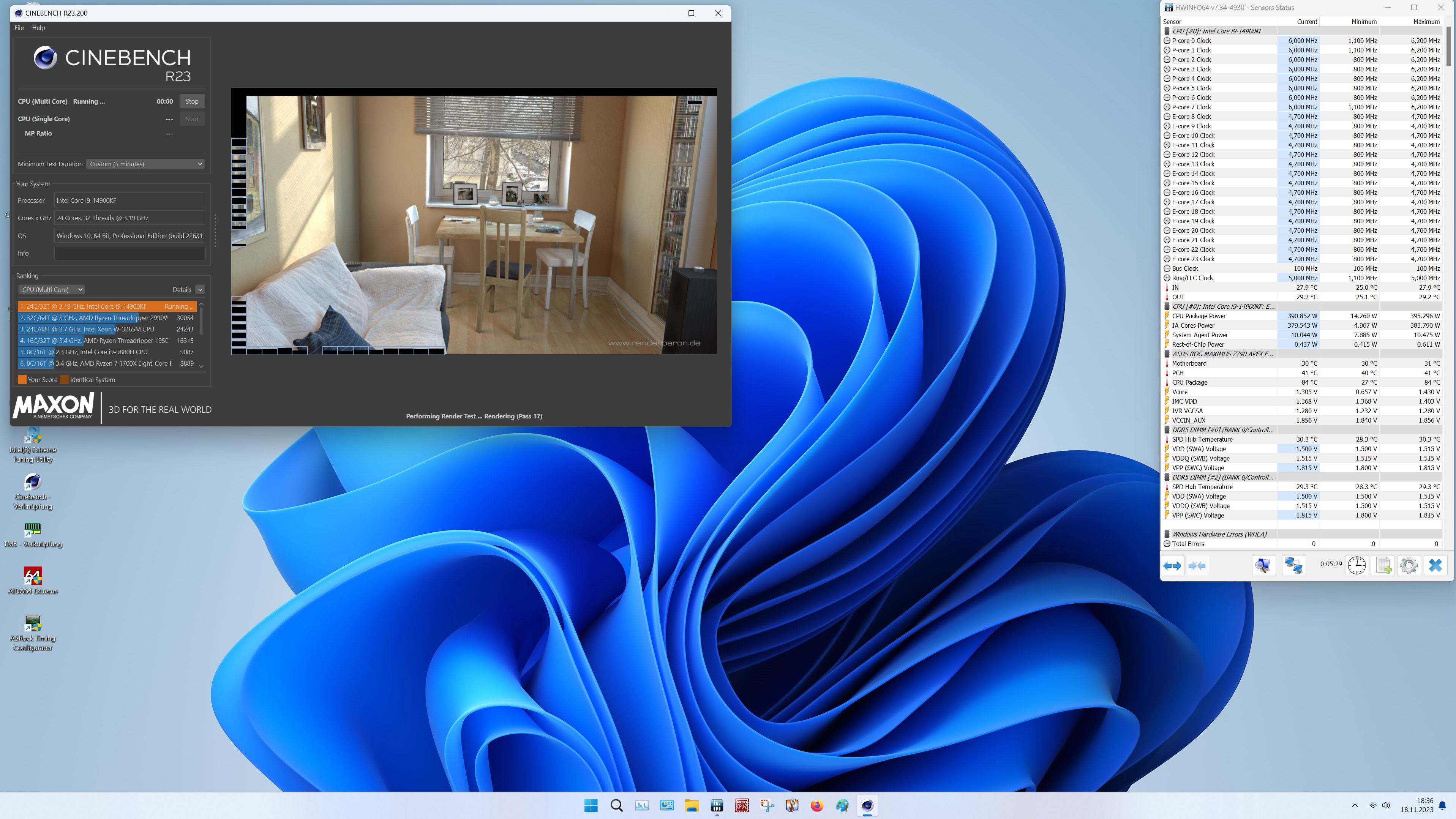1456x819 pixels.
Task: Click the Info input field
Action: pos(129,253)
